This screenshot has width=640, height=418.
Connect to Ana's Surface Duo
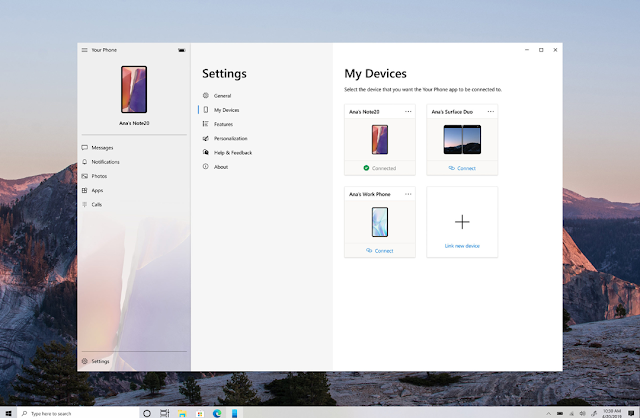coord(462,168)
